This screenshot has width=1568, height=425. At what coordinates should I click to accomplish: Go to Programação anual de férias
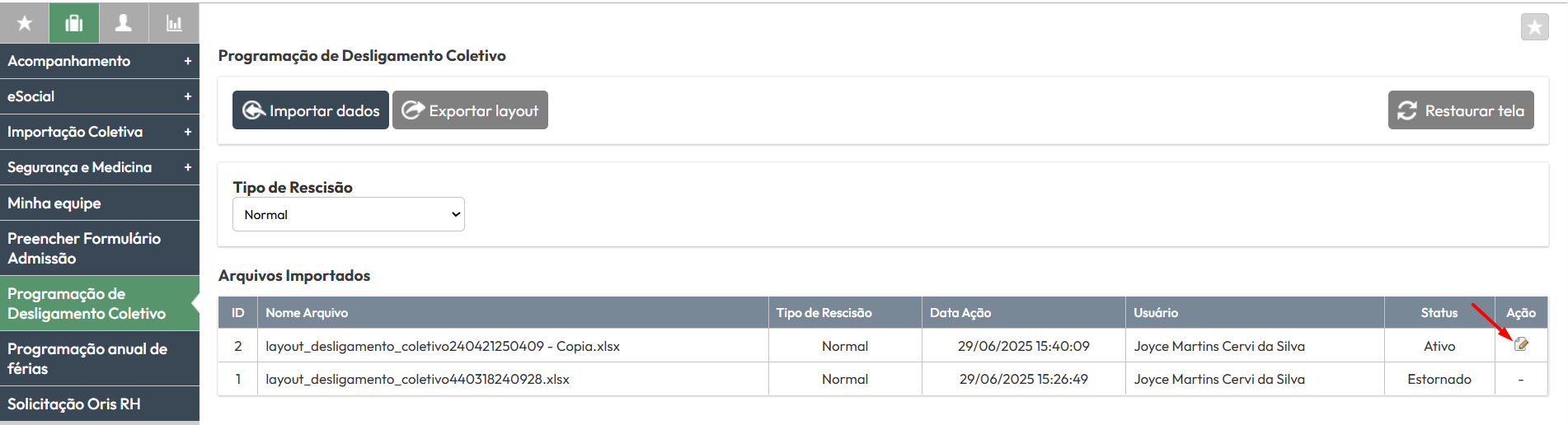pyautogui.click(x=100, y=358)
